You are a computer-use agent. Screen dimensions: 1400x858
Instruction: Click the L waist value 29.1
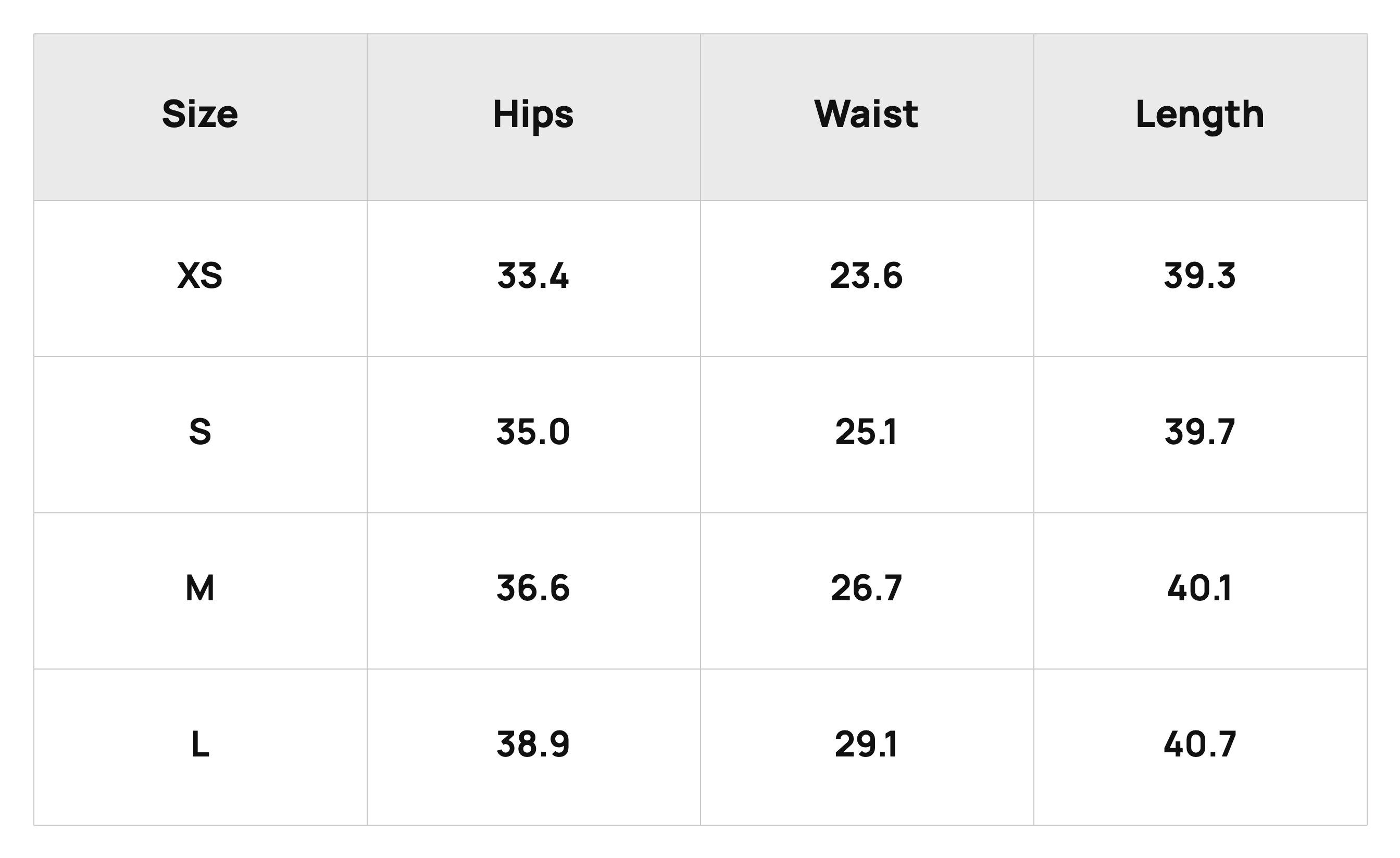(x=866, y=745)
